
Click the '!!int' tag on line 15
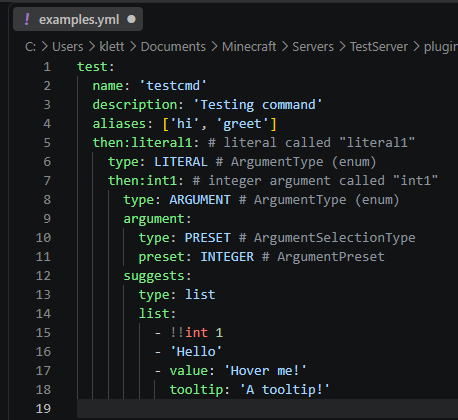click(x=189, y=333)
